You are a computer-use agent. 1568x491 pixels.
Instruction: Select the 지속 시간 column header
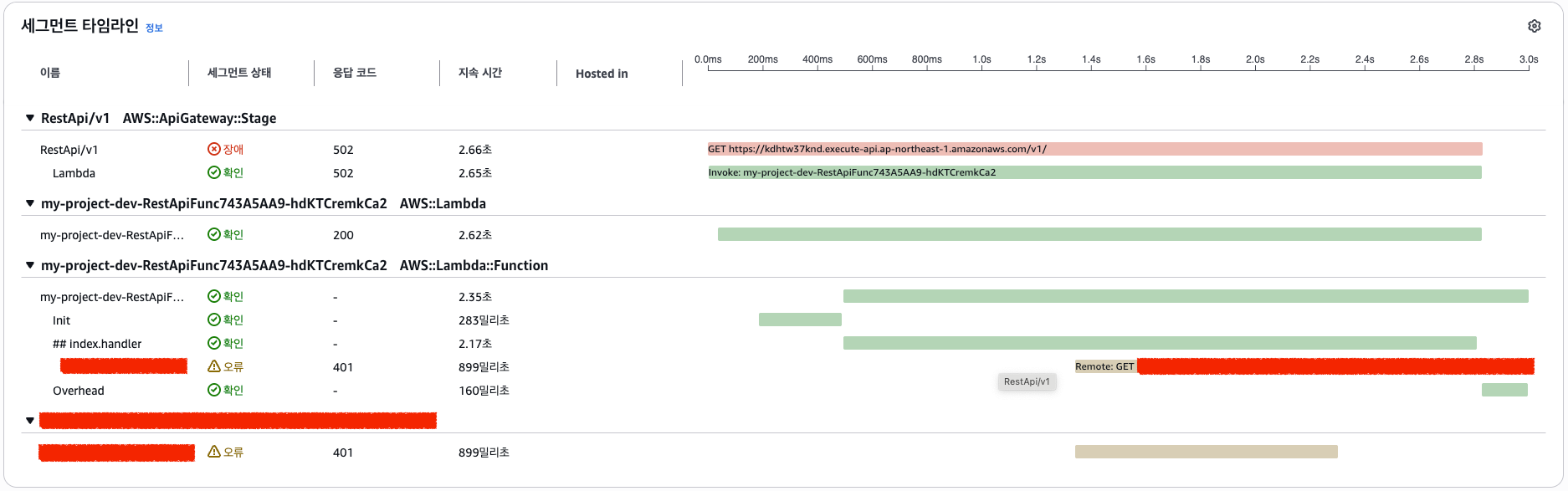tap(480, 73)
